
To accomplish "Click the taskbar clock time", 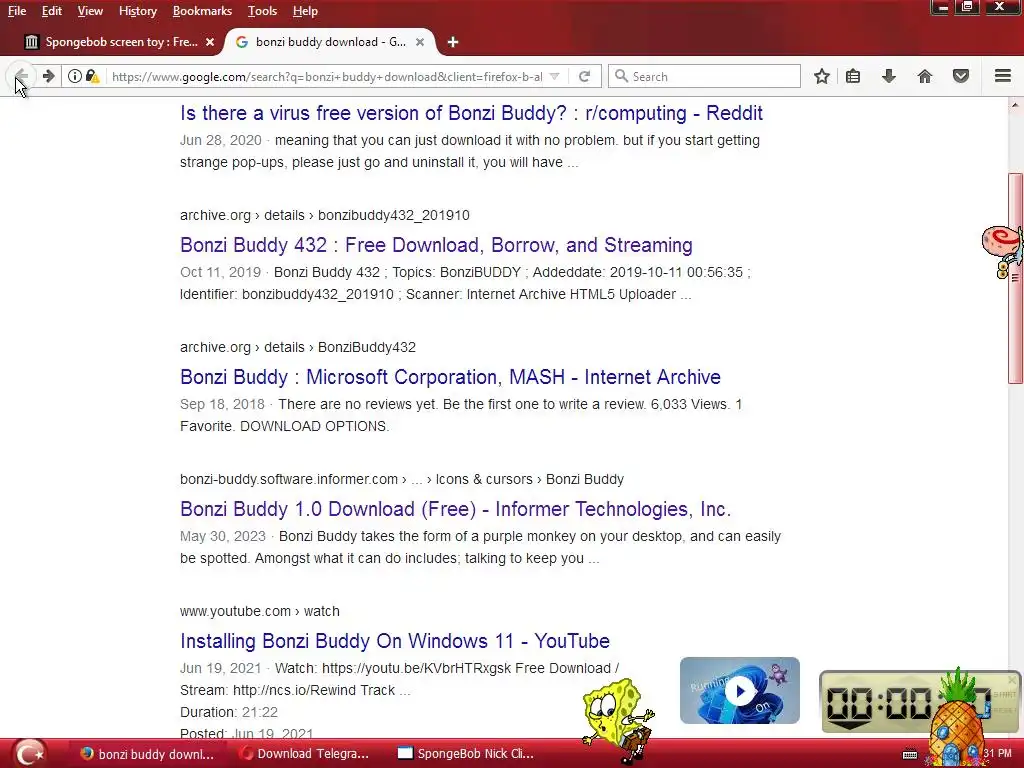I will (997, 754).
